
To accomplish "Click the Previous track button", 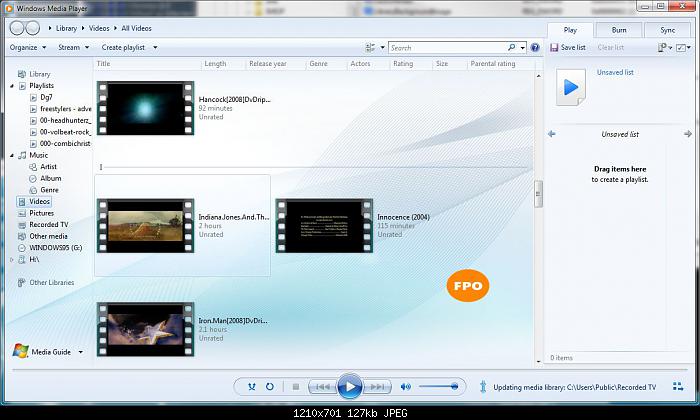I will click(x=323, y=387).
